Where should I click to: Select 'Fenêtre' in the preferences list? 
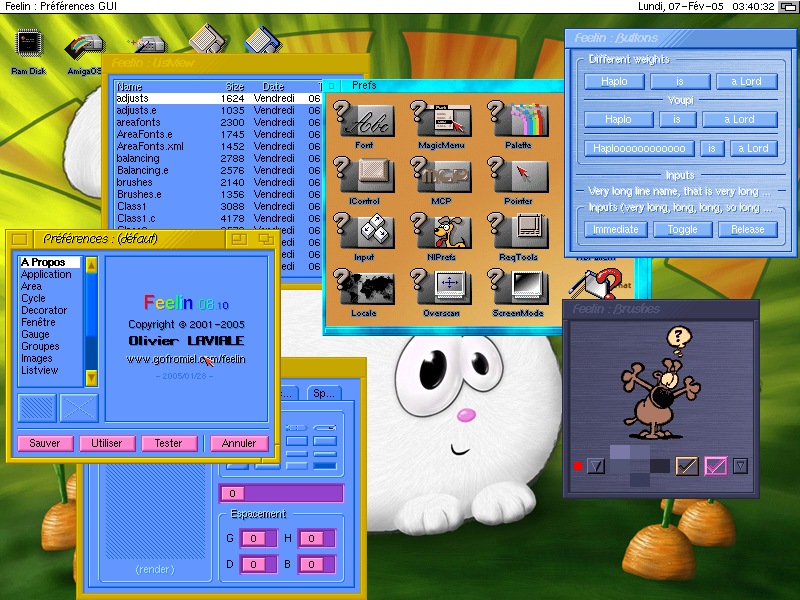(x=50, y=322)
